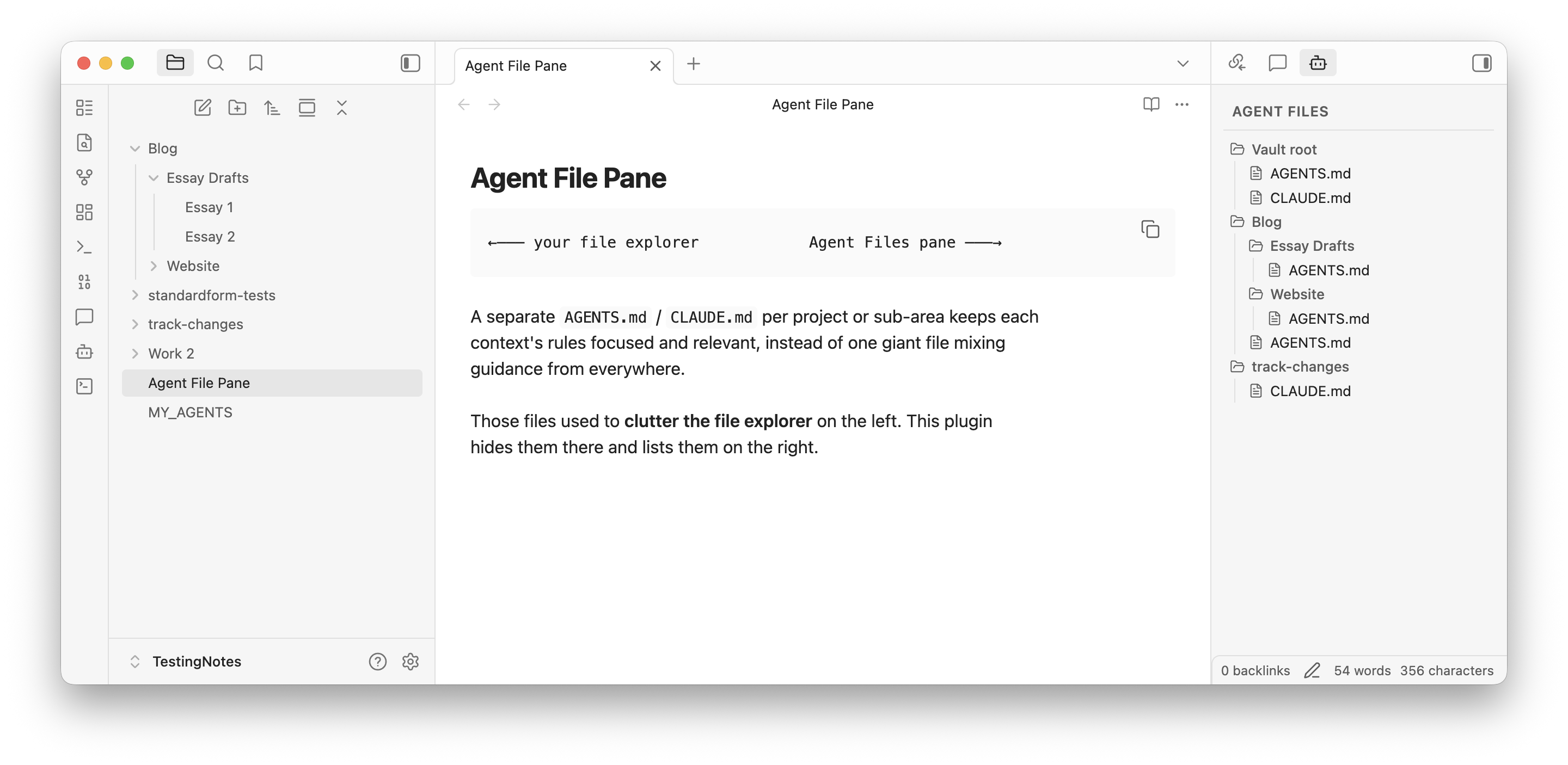Select the Agent Files robot tab
1568x765 pixels.
(x=1318, y=63)
